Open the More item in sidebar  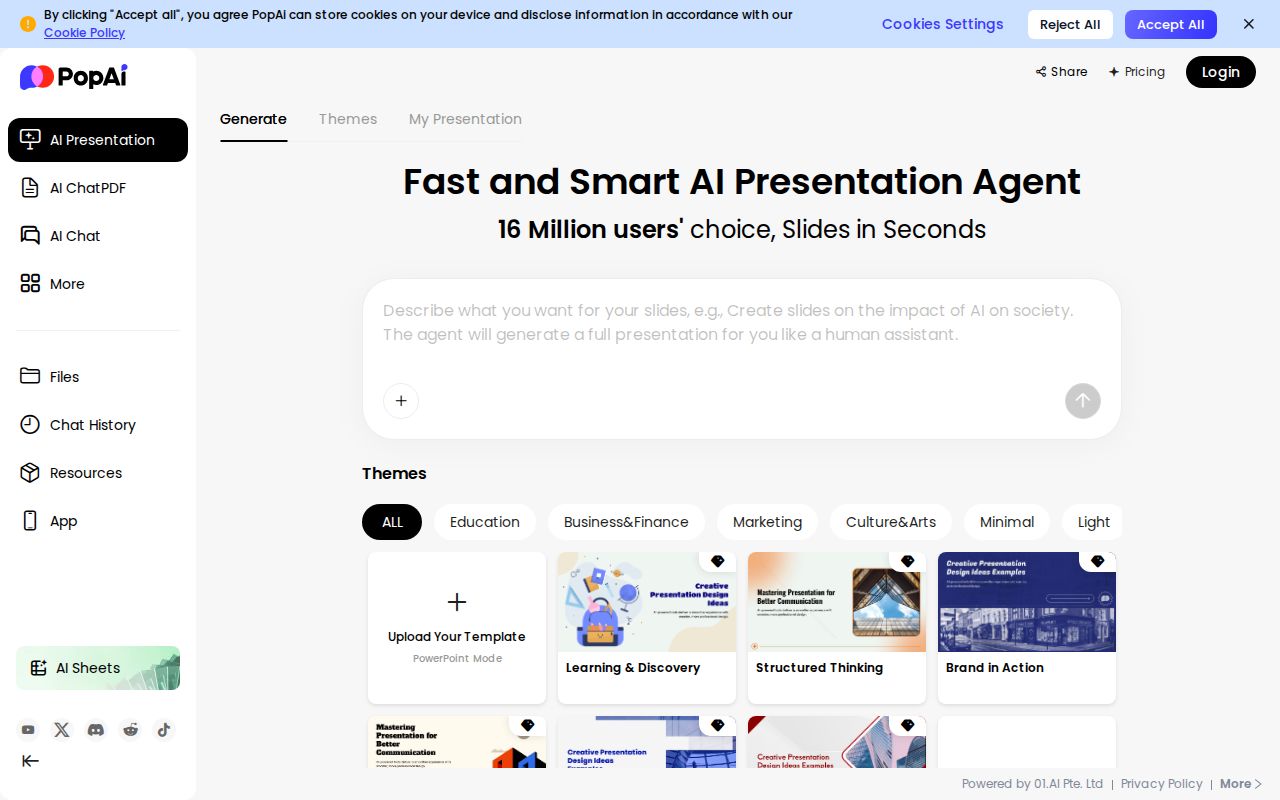[67, 284]
